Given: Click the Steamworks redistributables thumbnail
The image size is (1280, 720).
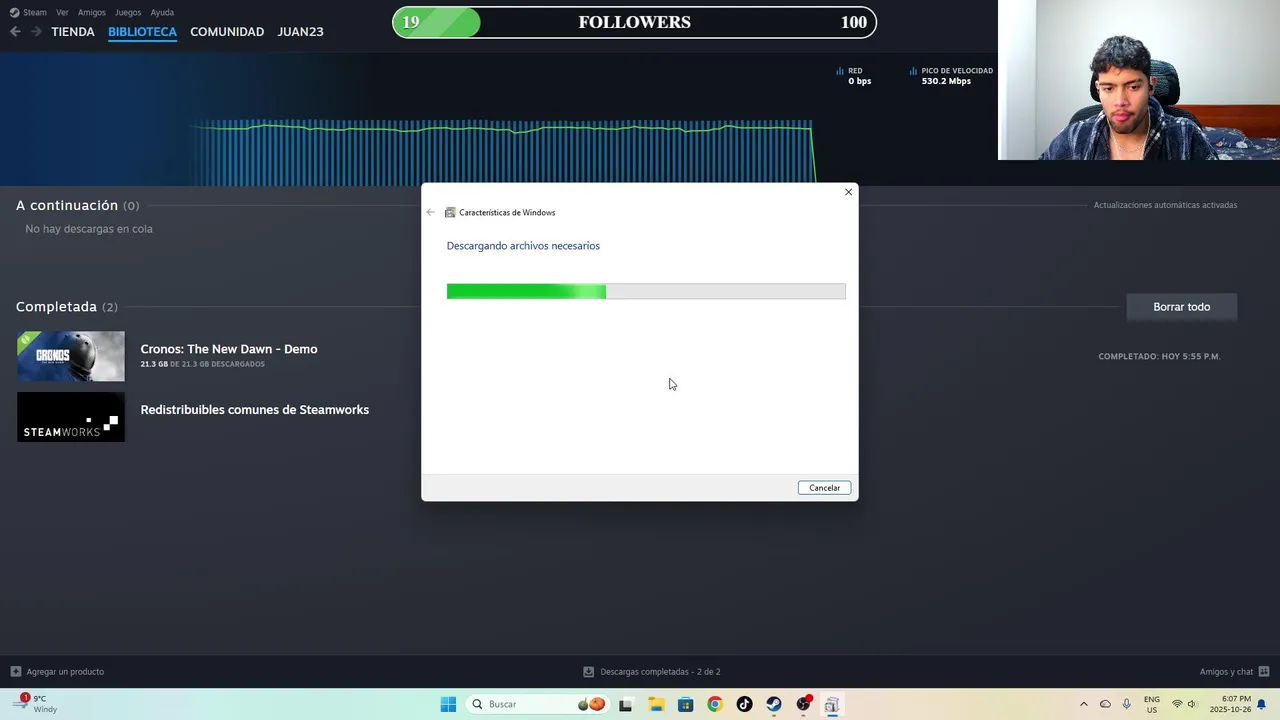Looking at the screenshot, I should tap(71, 417).
